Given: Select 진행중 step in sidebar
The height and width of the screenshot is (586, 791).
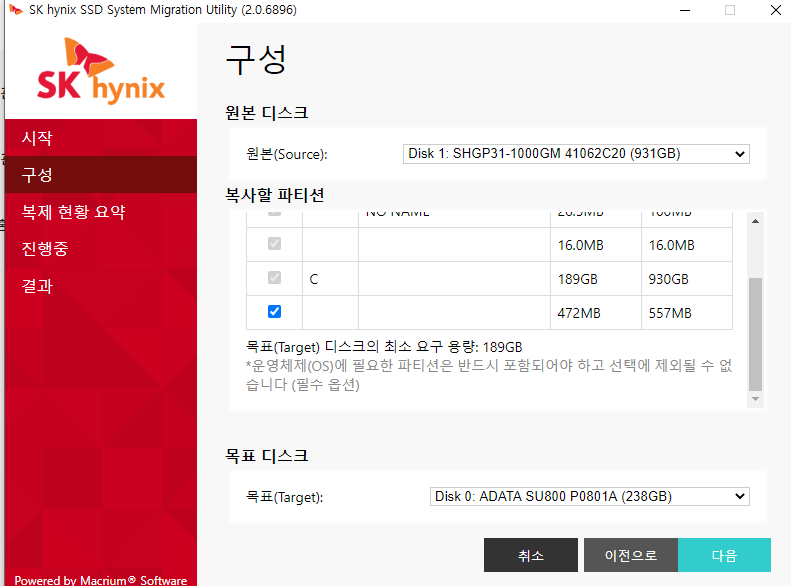Looking at the screenshot, I should click(101, 249).
